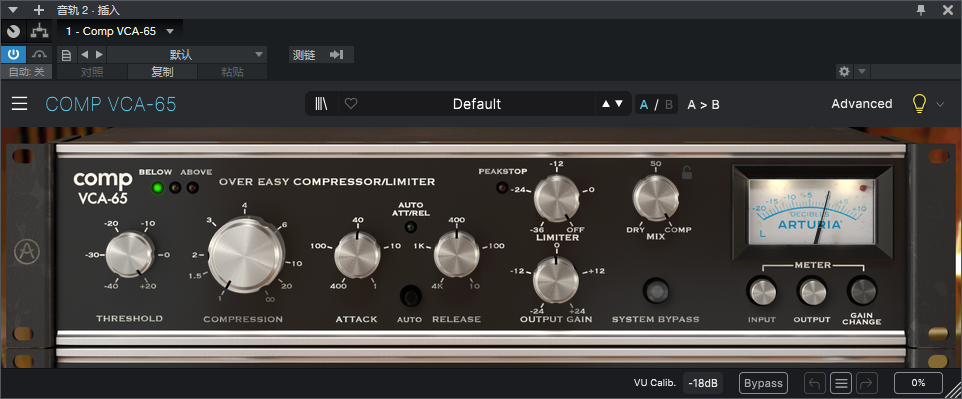Image resolution: width=962 pixels, height=399 pixels.
Task: Select previous preset with up arrow
Action: click(606, 104)
